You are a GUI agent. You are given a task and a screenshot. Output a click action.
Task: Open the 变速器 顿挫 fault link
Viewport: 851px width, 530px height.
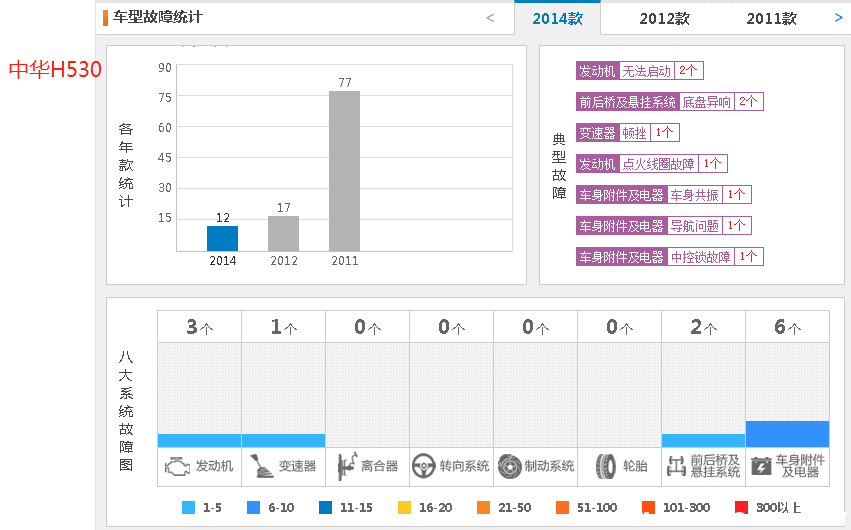(x=634, y=133)
